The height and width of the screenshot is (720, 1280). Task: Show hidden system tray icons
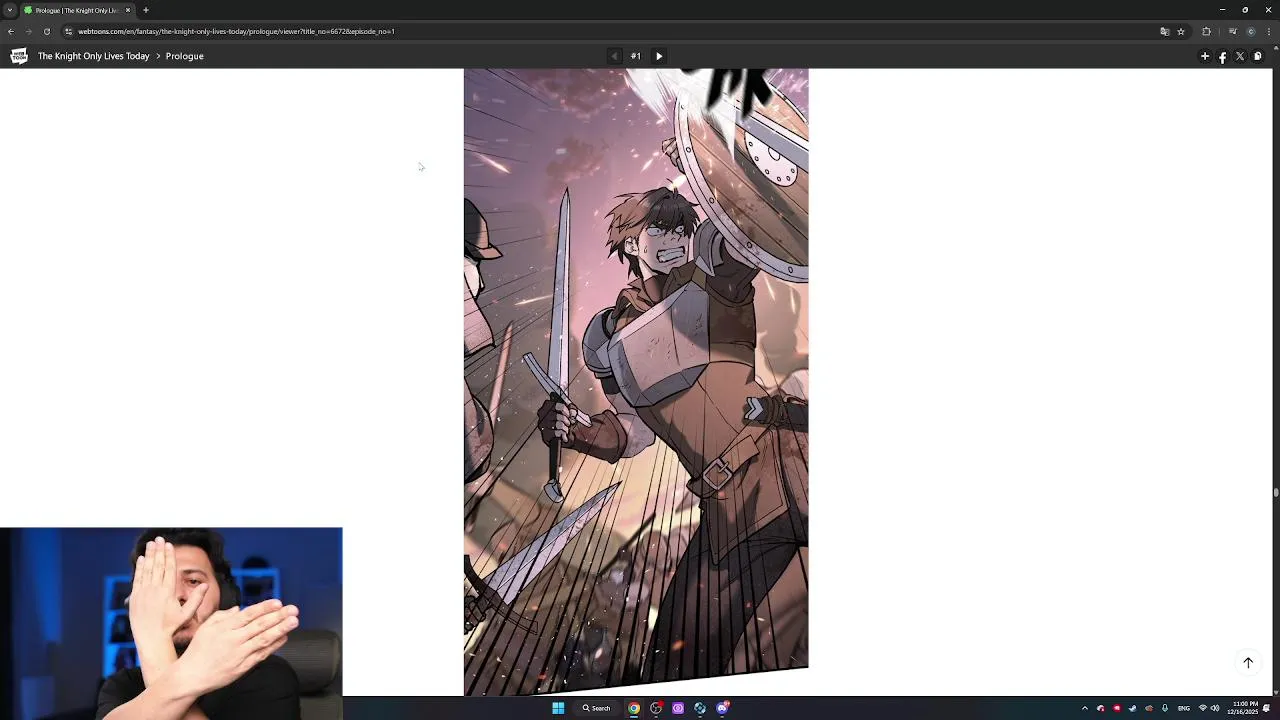pos(1085,708)
